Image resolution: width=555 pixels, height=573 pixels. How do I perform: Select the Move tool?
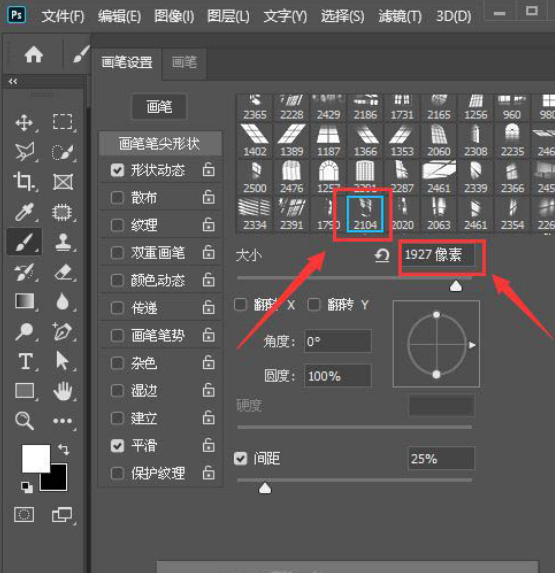coord(24,122)
